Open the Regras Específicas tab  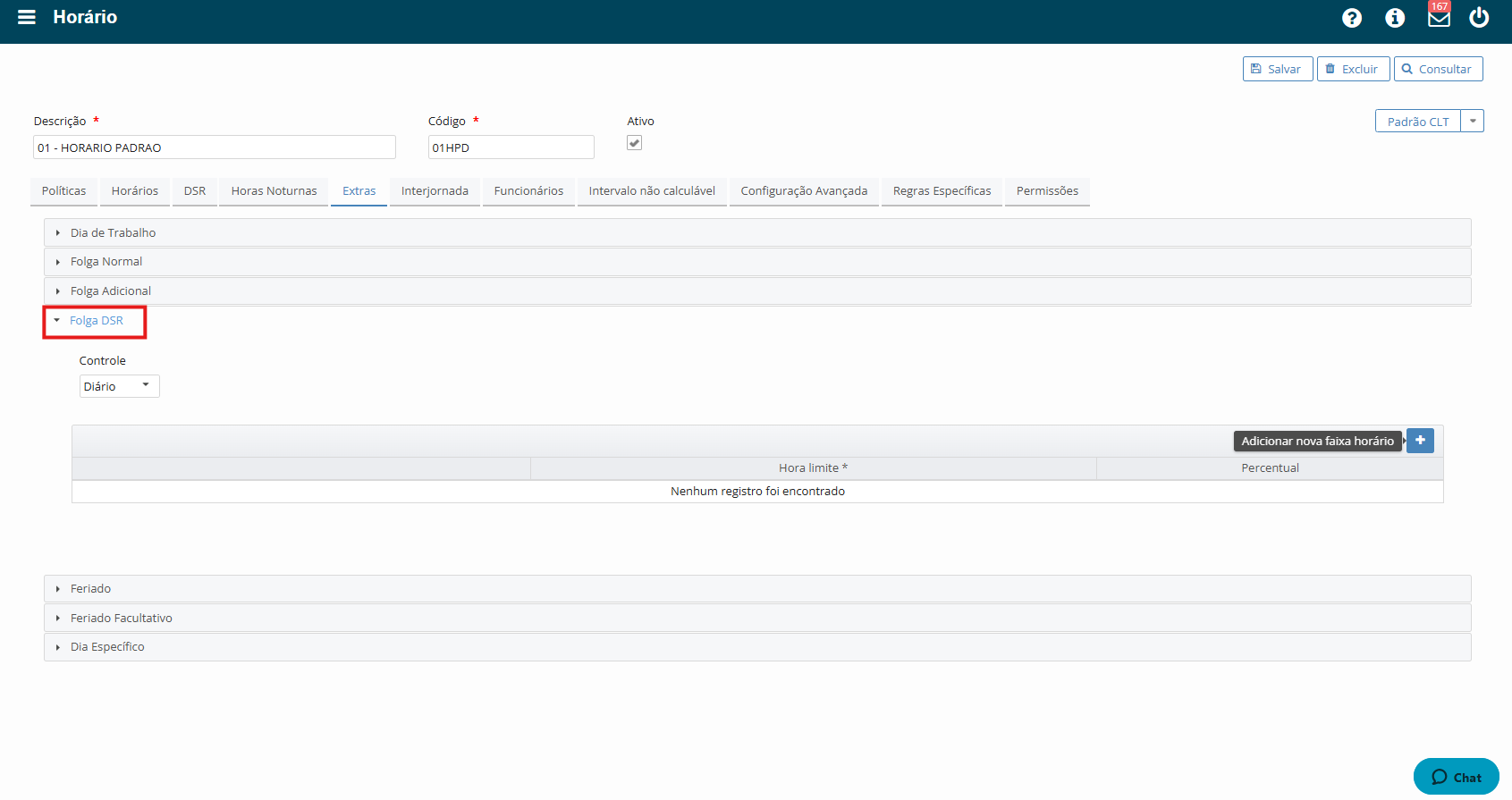pos(942,191)
